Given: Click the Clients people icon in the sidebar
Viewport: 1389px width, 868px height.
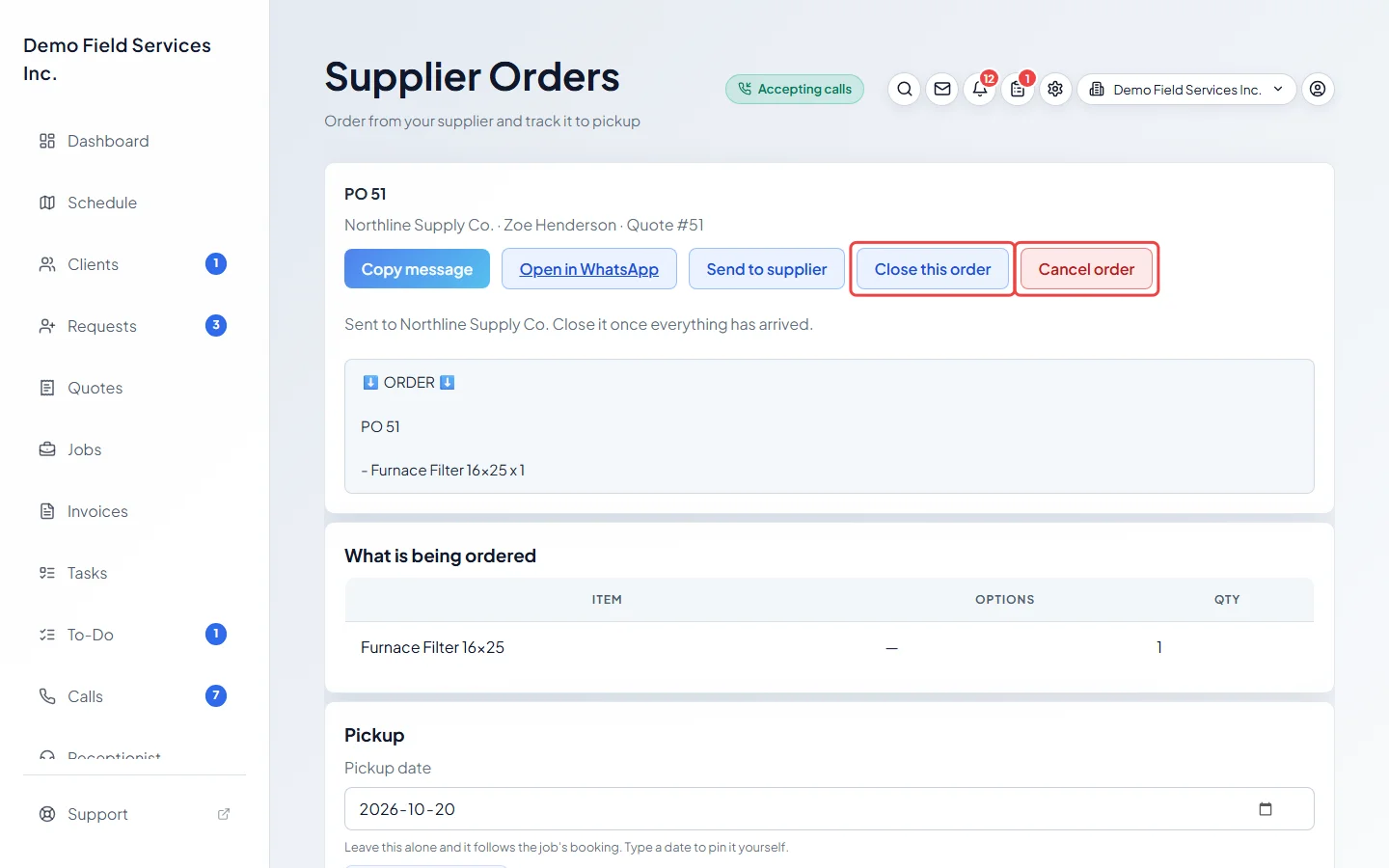Looking at the screenshot, I should 47,264.
